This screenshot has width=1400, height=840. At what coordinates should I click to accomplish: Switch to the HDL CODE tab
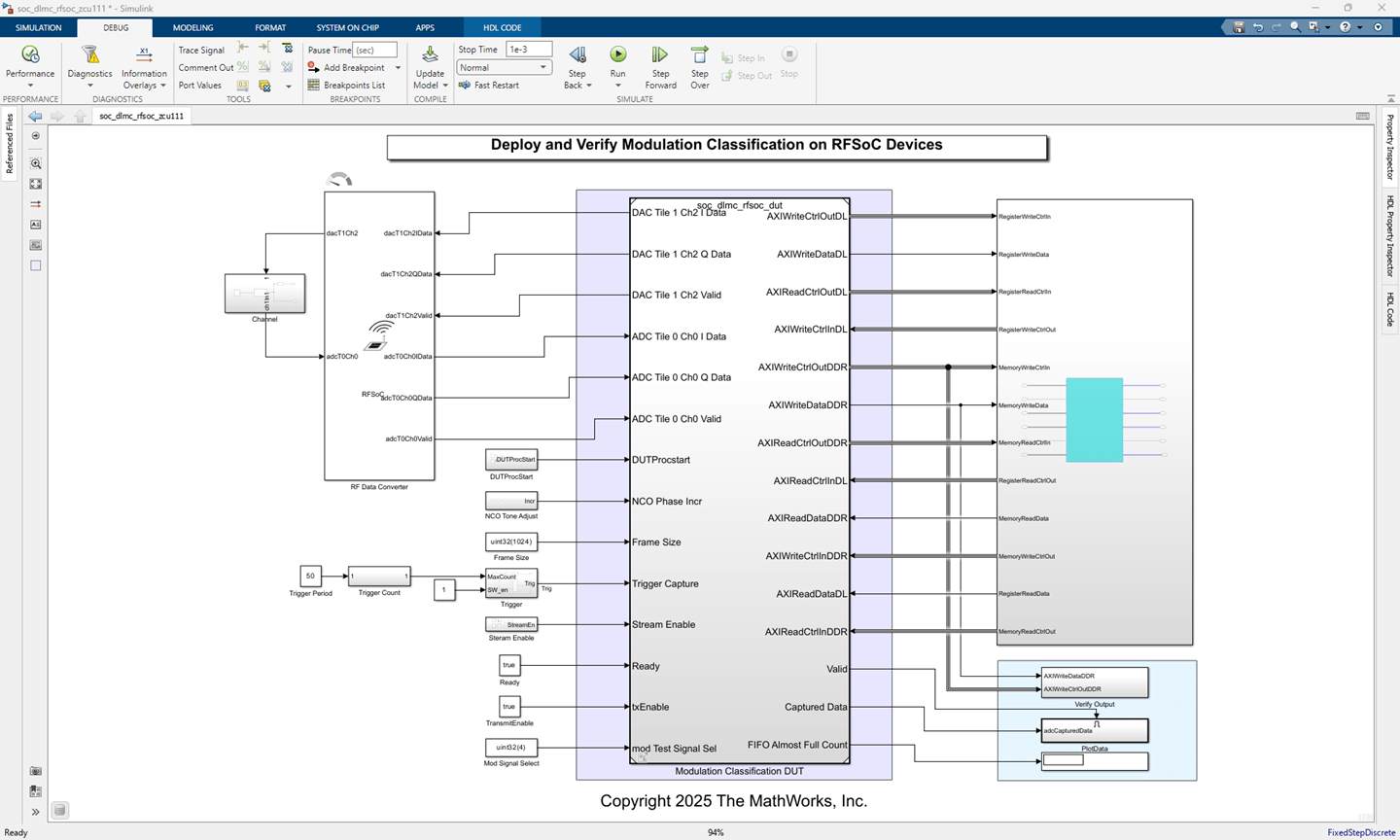point(503,28)
